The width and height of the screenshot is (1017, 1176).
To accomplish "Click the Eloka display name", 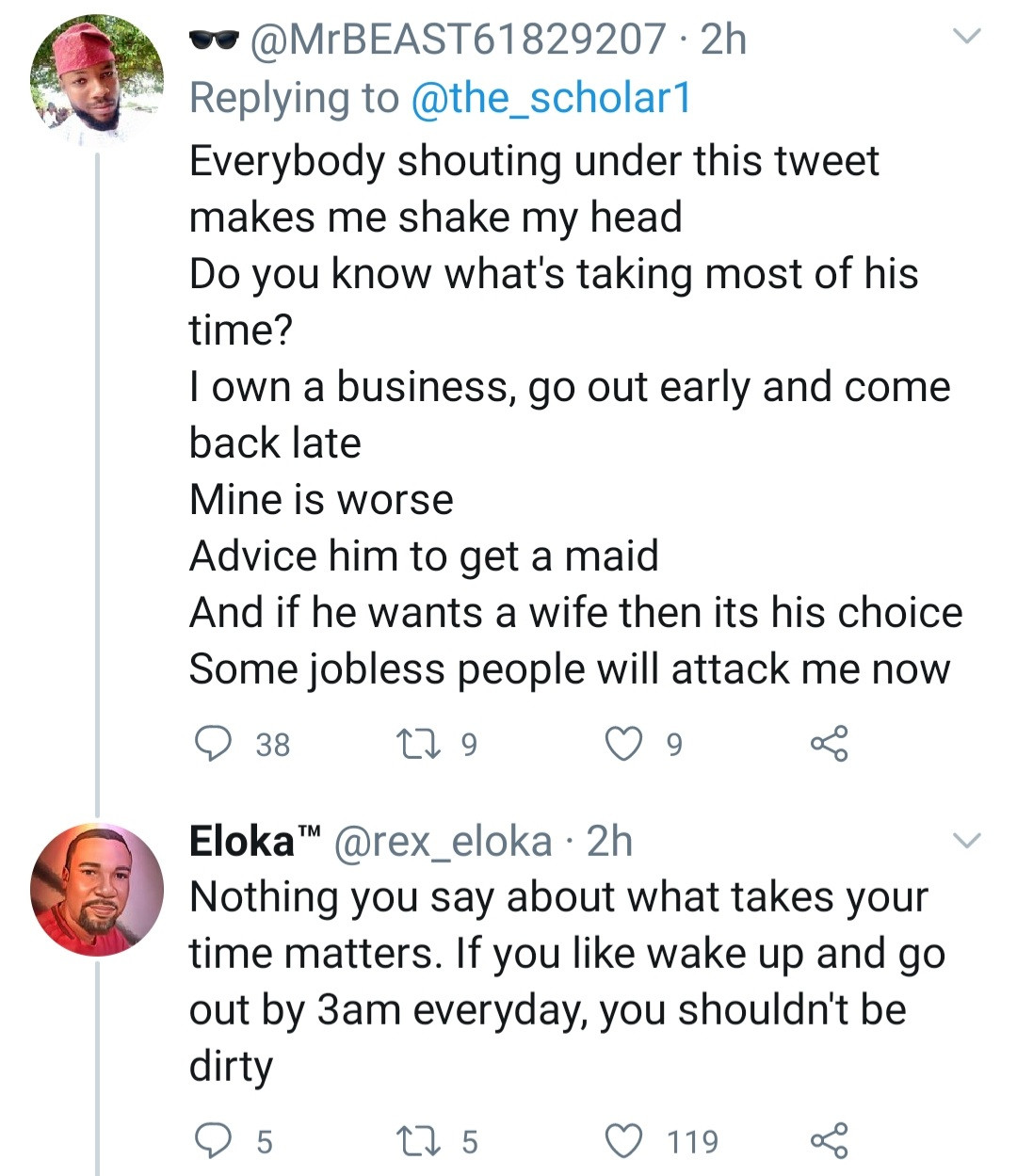I will [x=243, y=841].
